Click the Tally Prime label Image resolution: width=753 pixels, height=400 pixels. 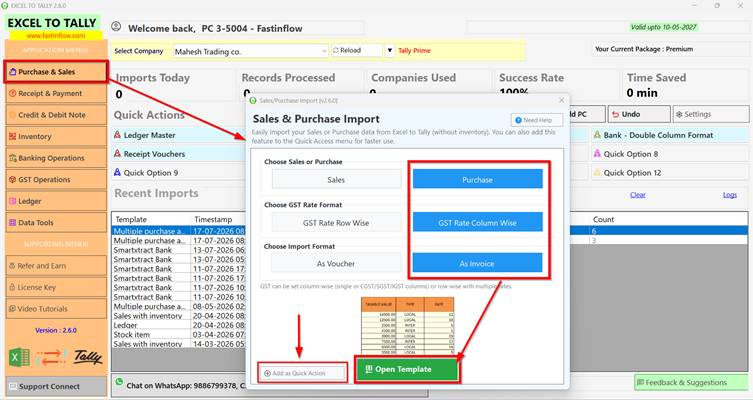[x=414, y=50]
